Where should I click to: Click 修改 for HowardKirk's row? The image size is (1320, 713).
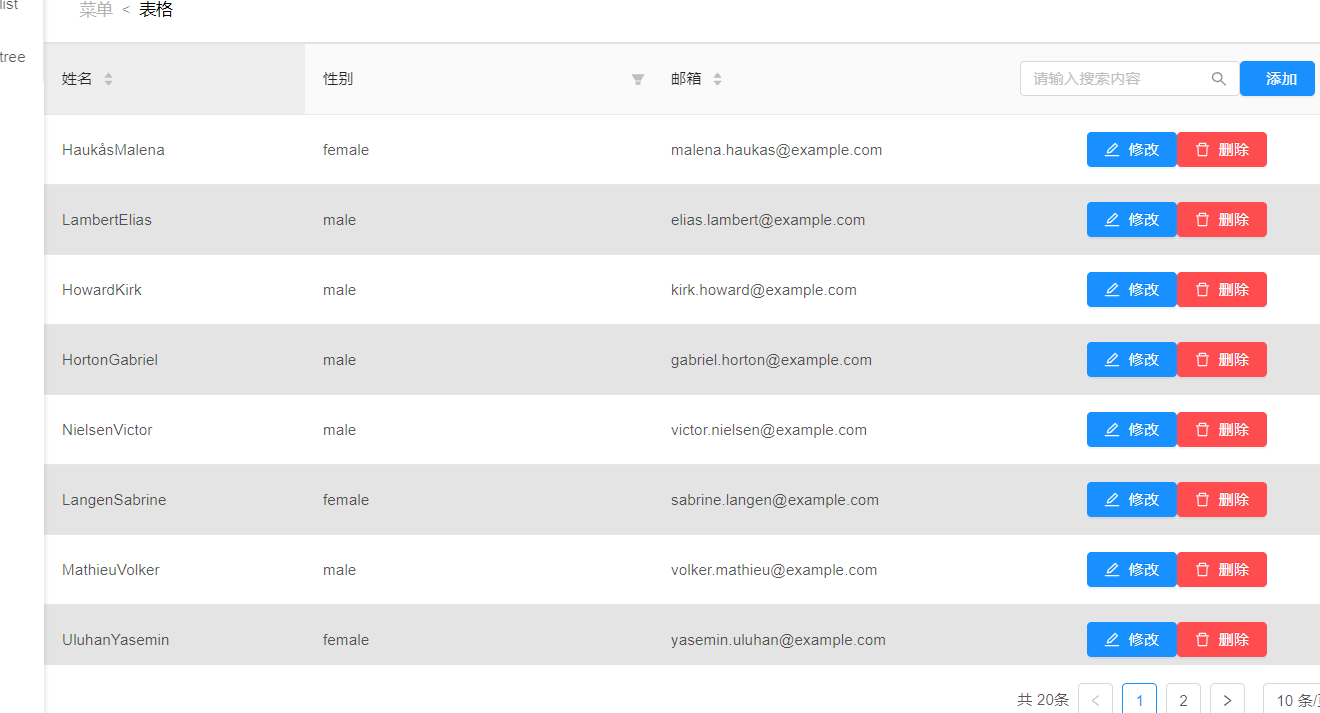click(x=1131, y=289)
